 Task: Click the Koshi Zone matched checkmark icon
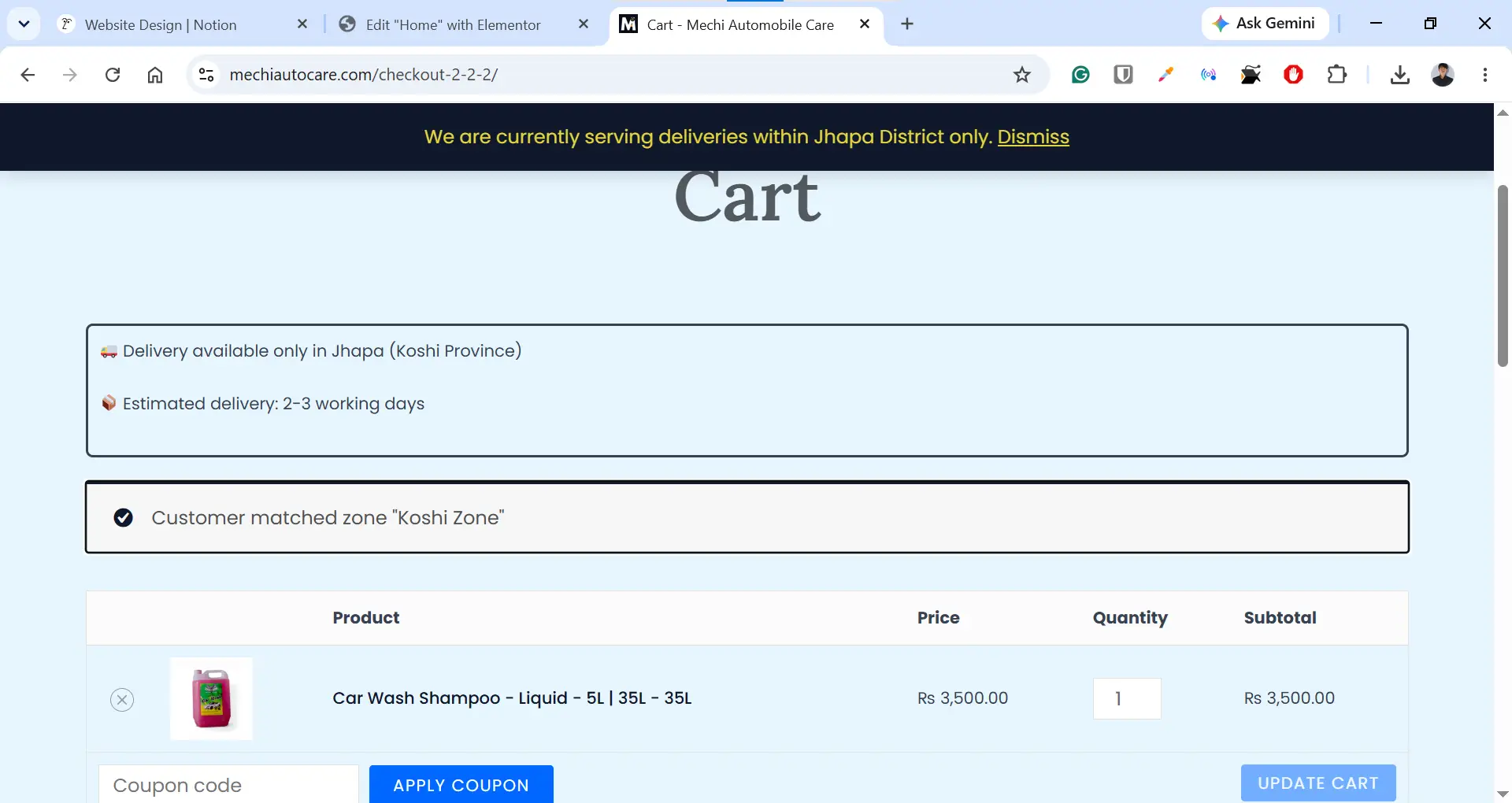tap(123, 517)
